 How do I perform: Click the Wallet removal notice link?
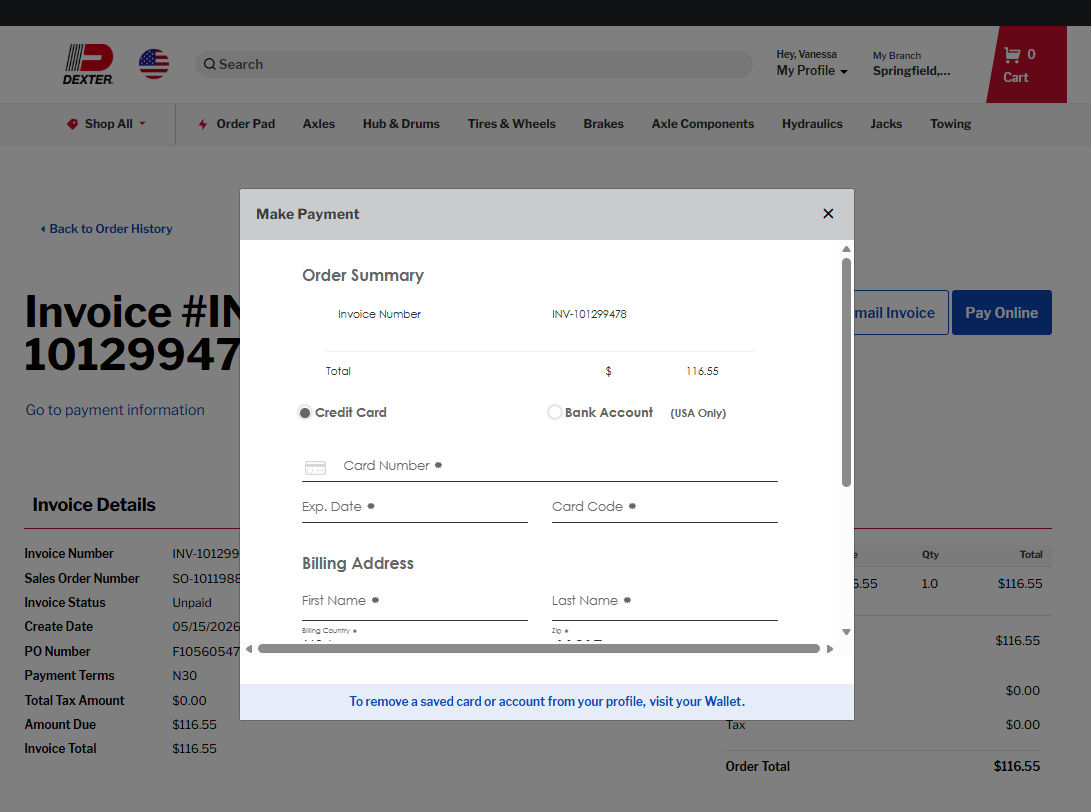[547, 701]
